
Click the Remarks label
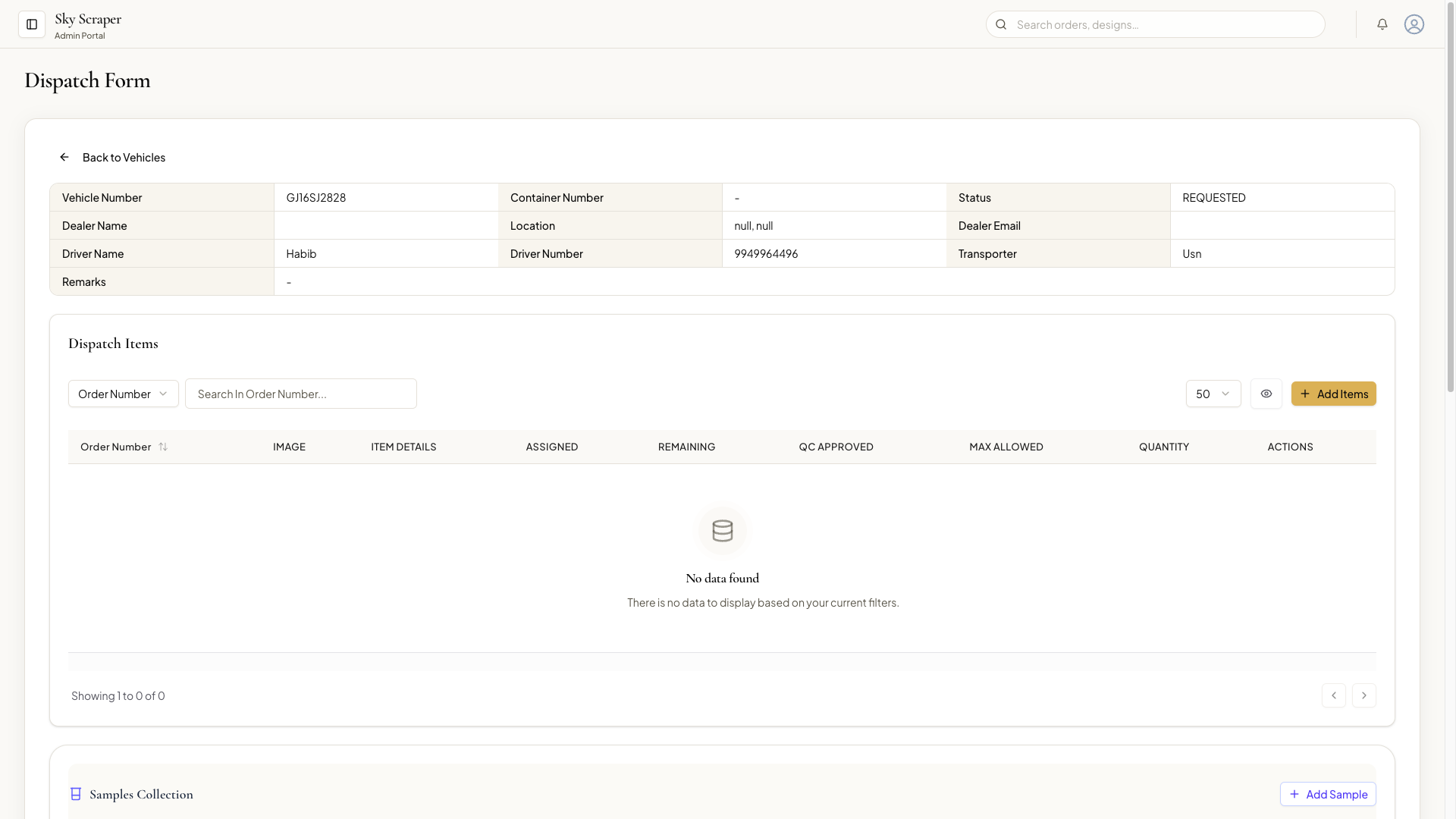point(84,281)
